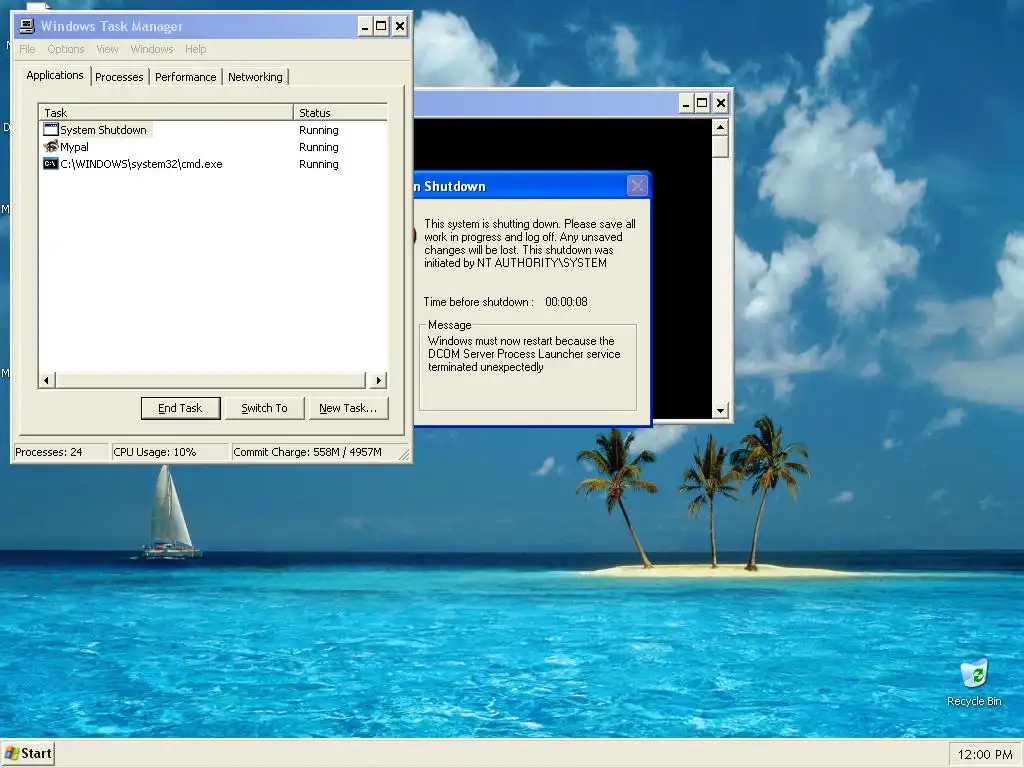Click the Task Manager resize grip
Viewport: 1024px width, 768px height.
coord(404,455)
